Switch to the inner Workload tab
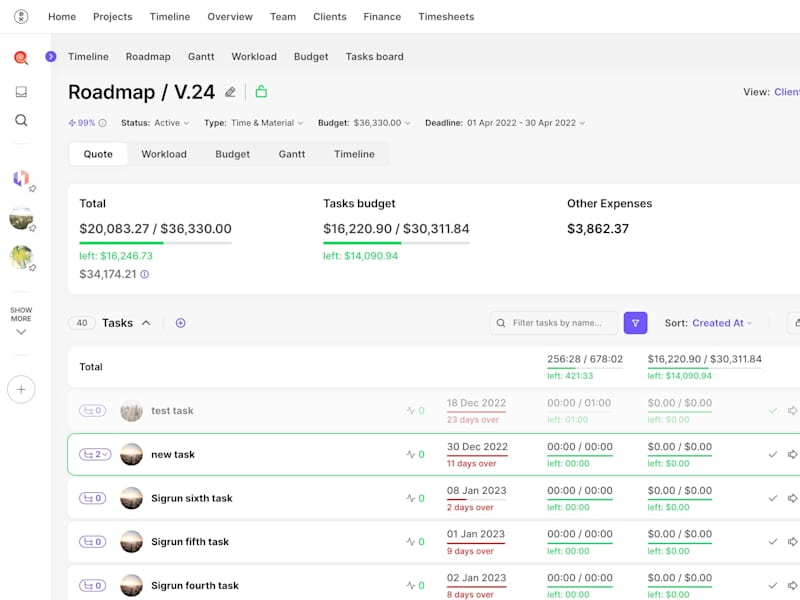Viewport: 800px width, 600px height. pos(164,154)
